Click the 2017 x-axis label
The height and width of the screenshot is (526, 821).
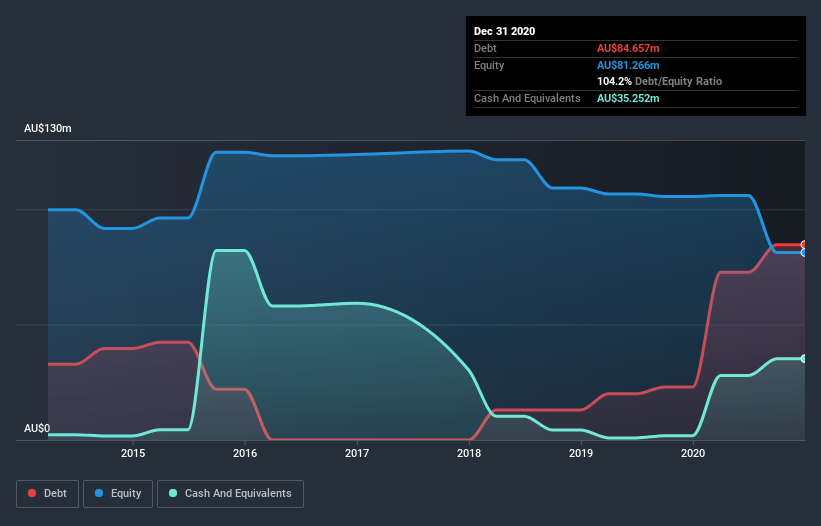[357, 453]
